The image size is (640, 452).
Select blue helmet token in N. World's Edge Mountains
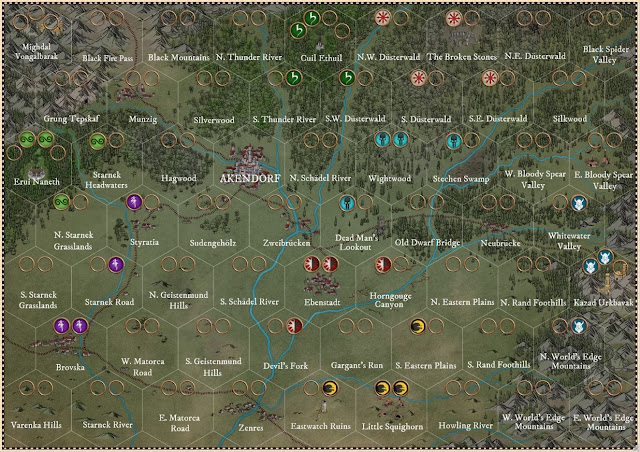pyautogui.click(x=578, y=326)
